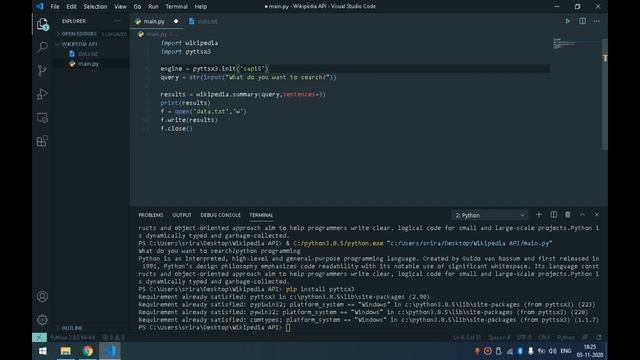
Task: Select the Terminal panel tab
Action: click(261, 215)
